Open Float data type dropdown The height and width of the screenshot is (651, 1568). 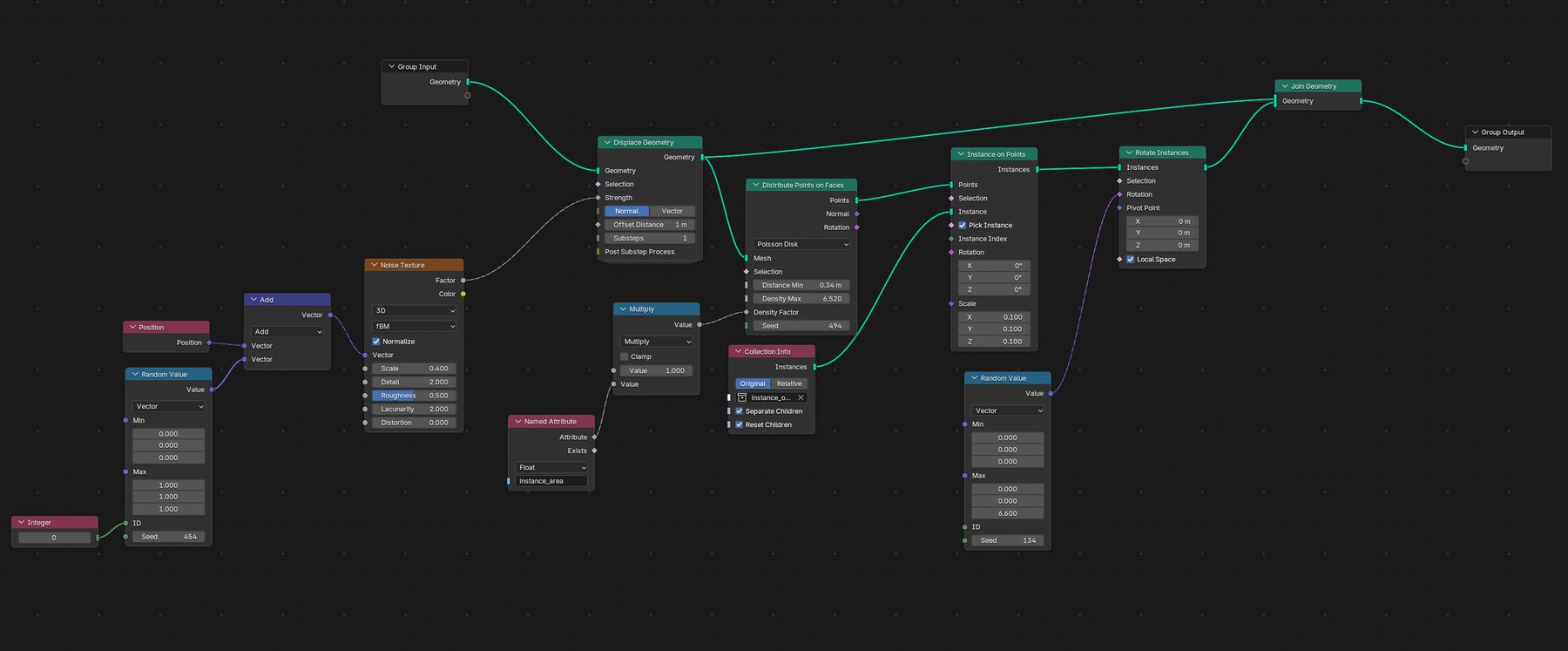[x=552, y=468]
